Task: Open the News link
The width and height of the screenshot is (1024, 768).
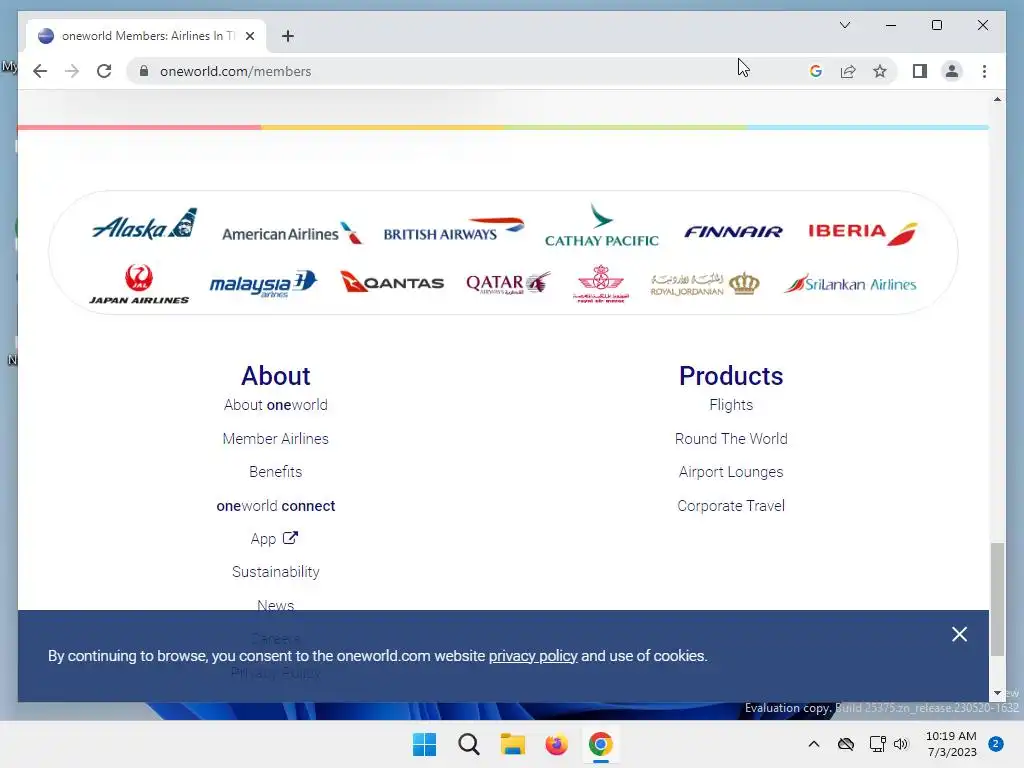Action: pos(276,605)
